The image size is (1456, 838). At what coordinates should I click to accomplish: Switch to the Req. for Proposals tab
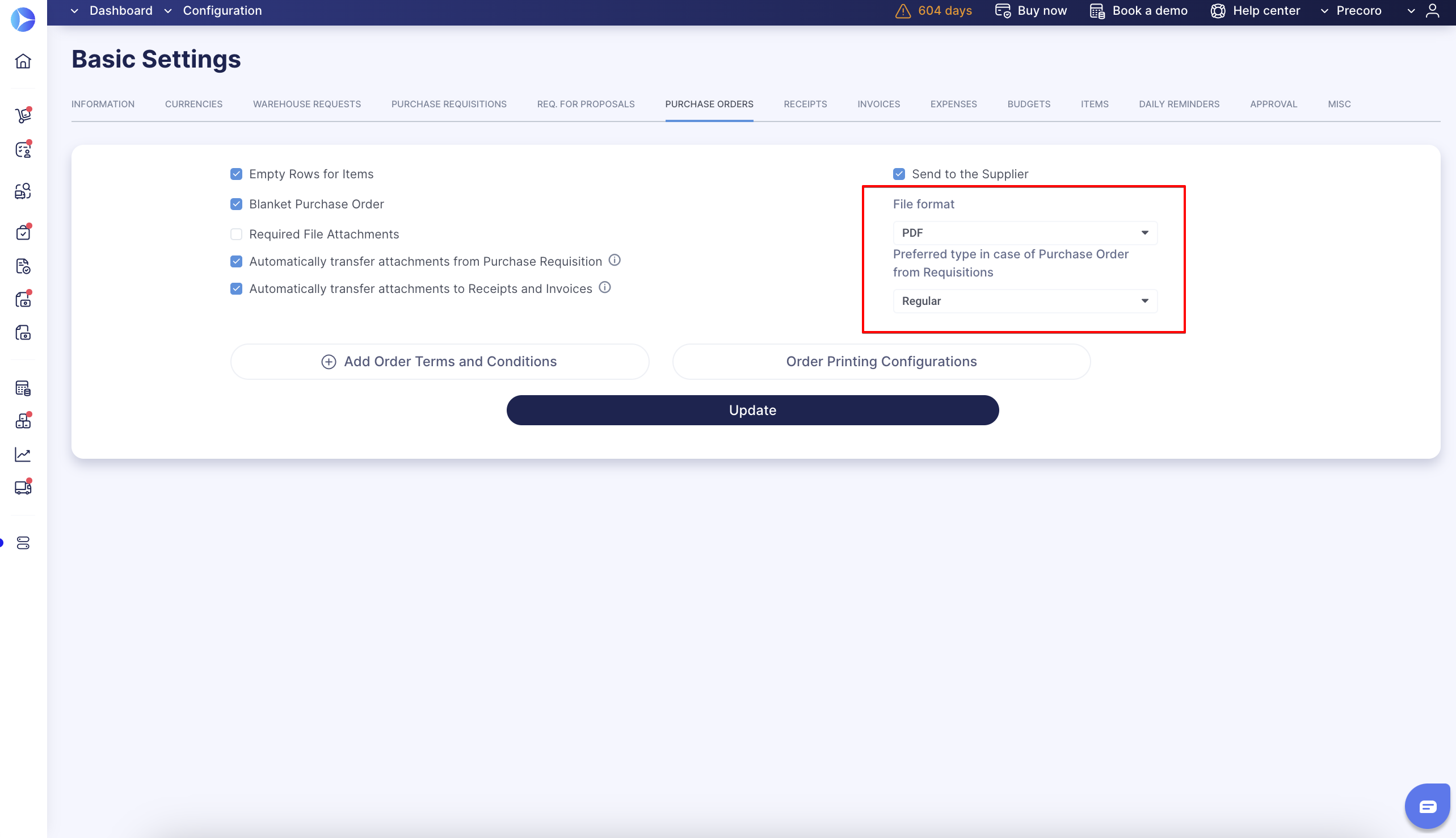586,104
